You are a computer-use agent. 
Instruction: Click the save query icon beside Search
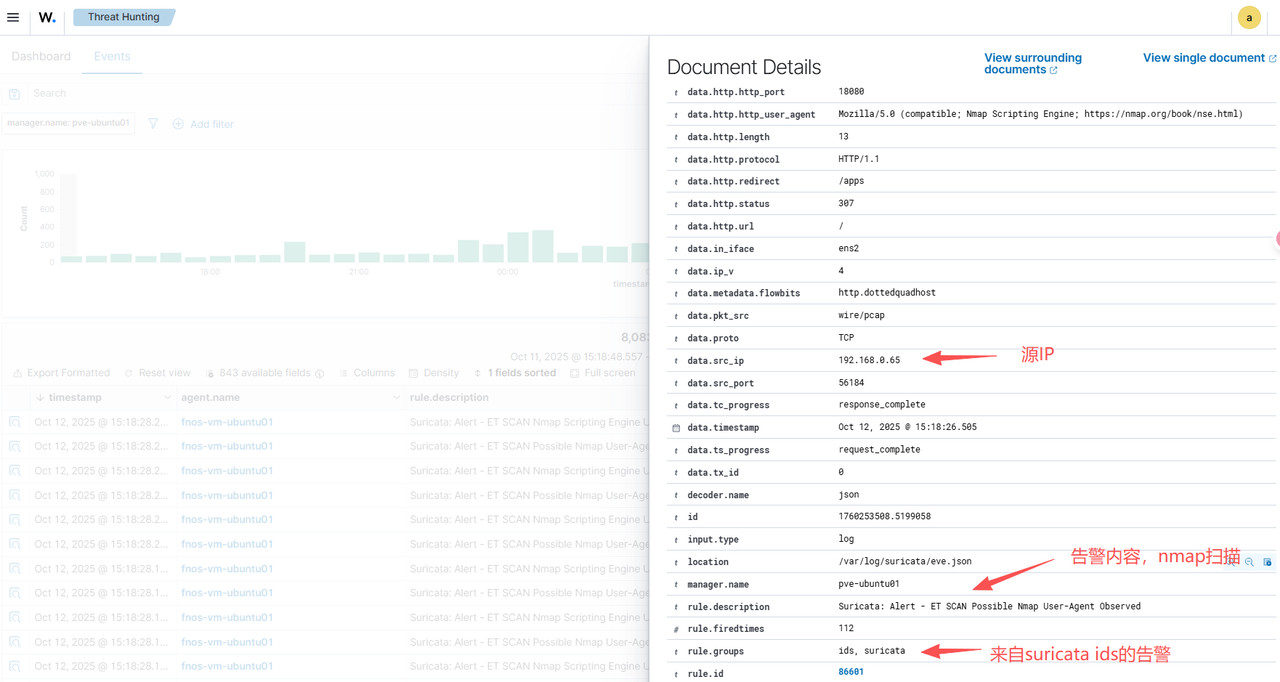(15, 94)
